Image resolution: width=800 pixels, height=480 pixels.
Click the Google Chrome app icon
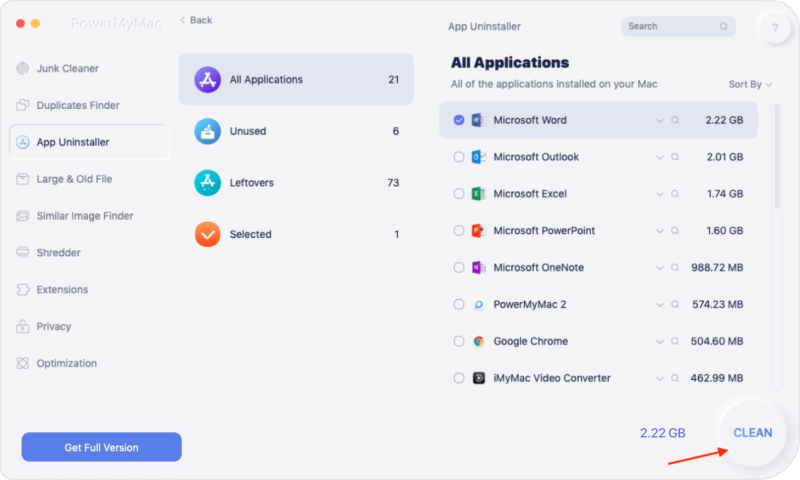pyautogui.click(x=478, y=341)
